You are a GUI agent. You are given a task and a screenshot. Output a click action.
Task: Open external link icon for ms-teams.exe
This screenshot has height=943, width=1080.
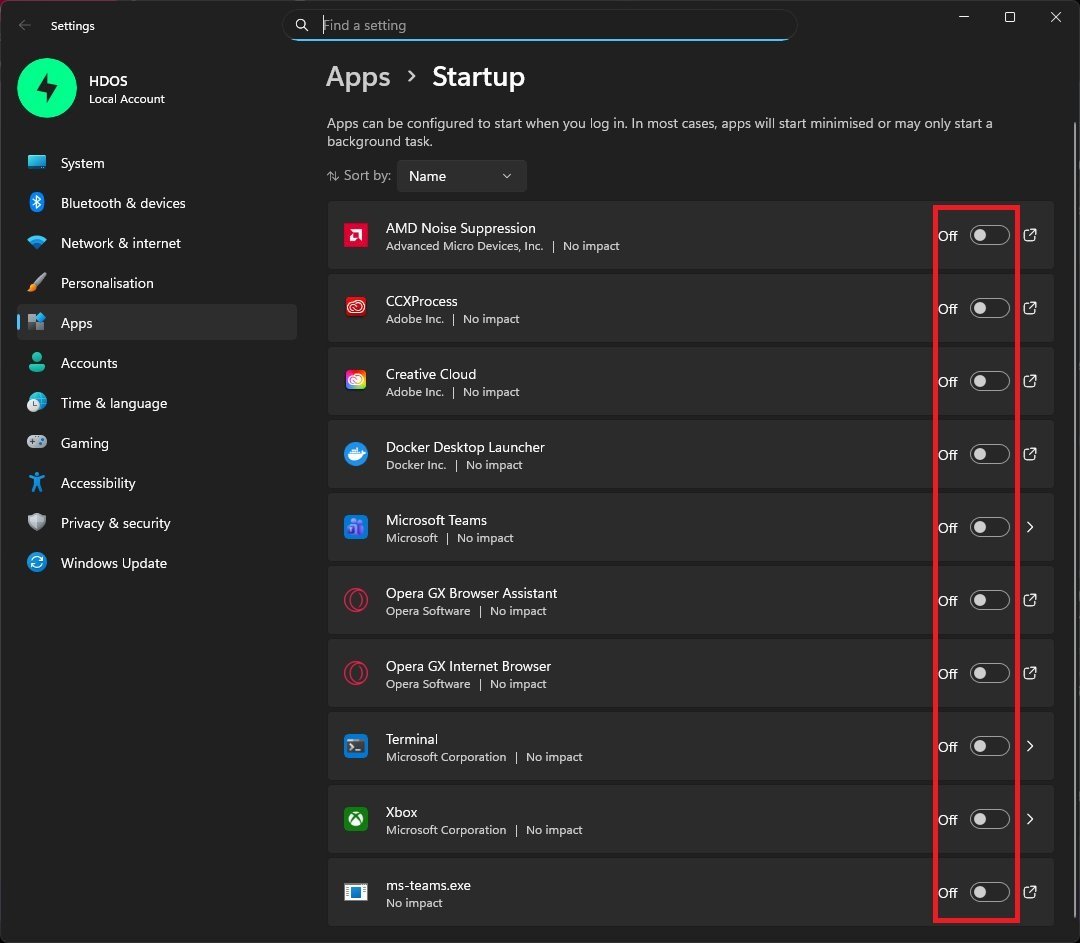pos(1030,893)
